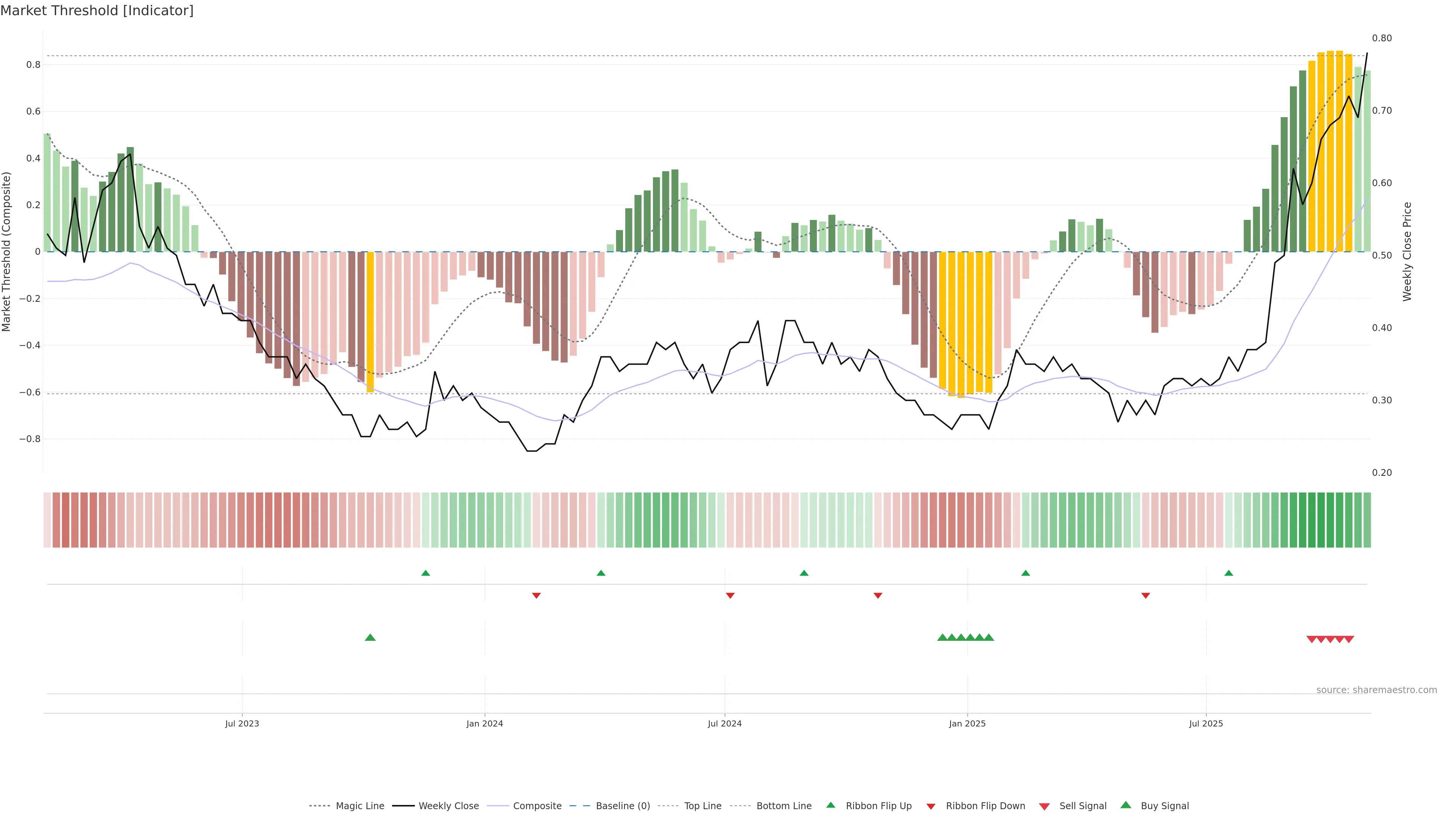Click red ribbon flip down marker near Jul 2024
1456x819 pixels.
tap(730, 595)
